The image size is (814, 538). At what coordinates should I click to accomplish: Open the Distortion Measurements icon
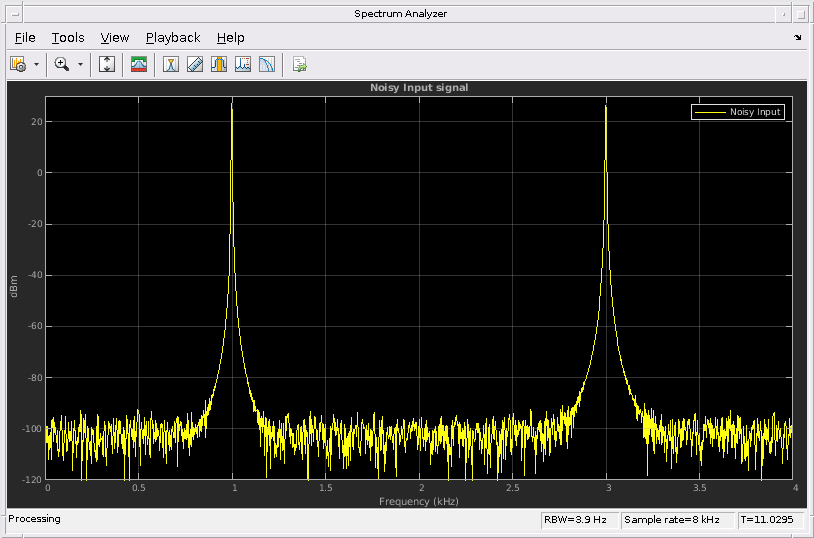click(243, 64)
